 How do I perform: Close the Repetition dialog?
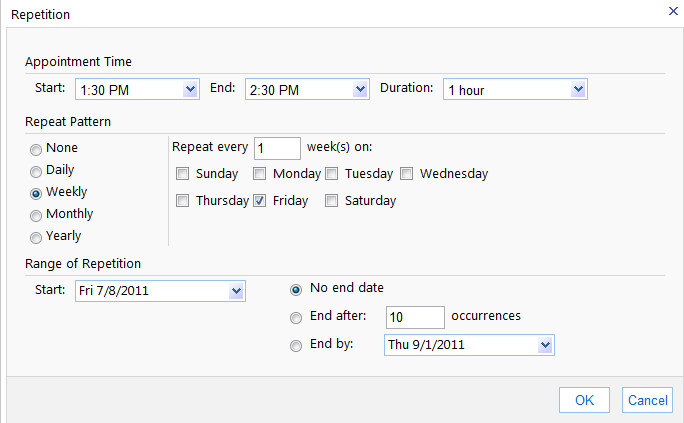672,11
